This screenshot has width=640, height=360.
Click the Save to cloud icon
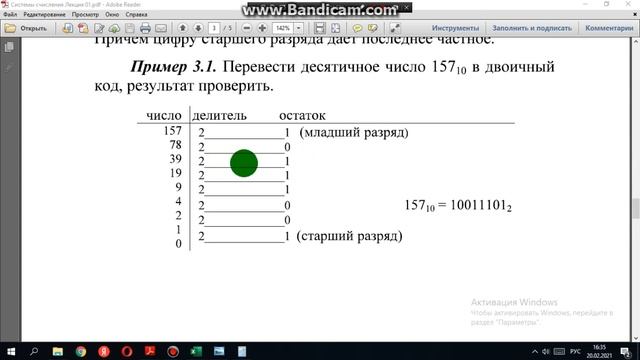click(x=114, y=28)
